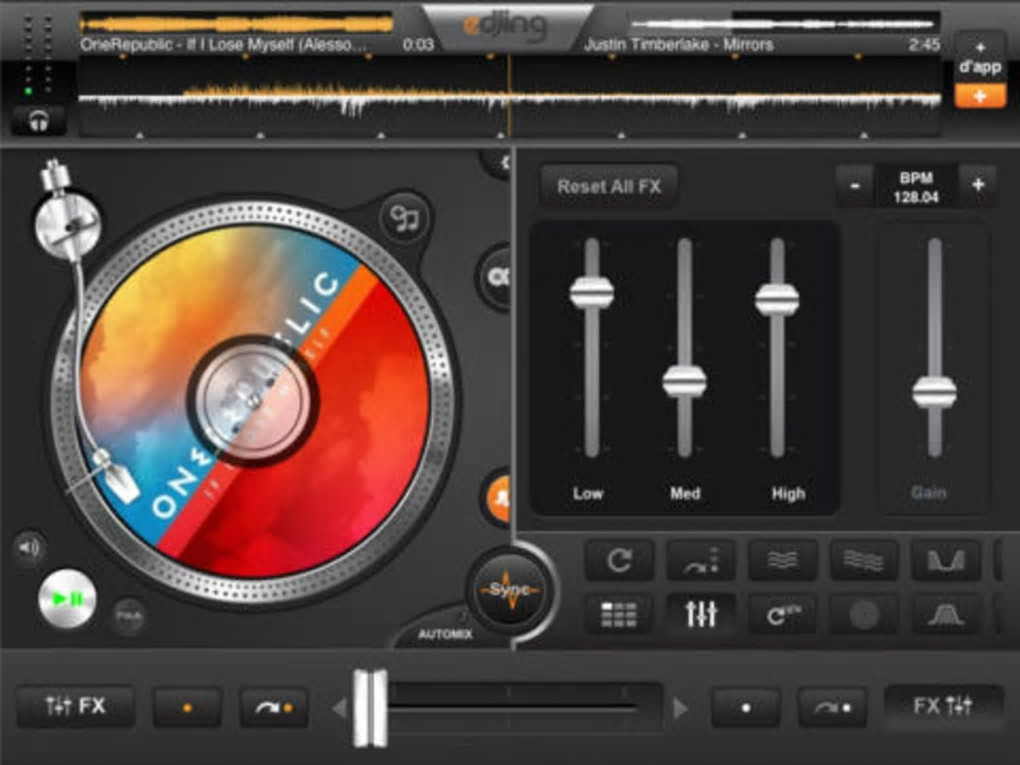Nudge crossfader with left arrow
Image resolution: width=1020 pixels, height=765 pixels.
point(339,708)
